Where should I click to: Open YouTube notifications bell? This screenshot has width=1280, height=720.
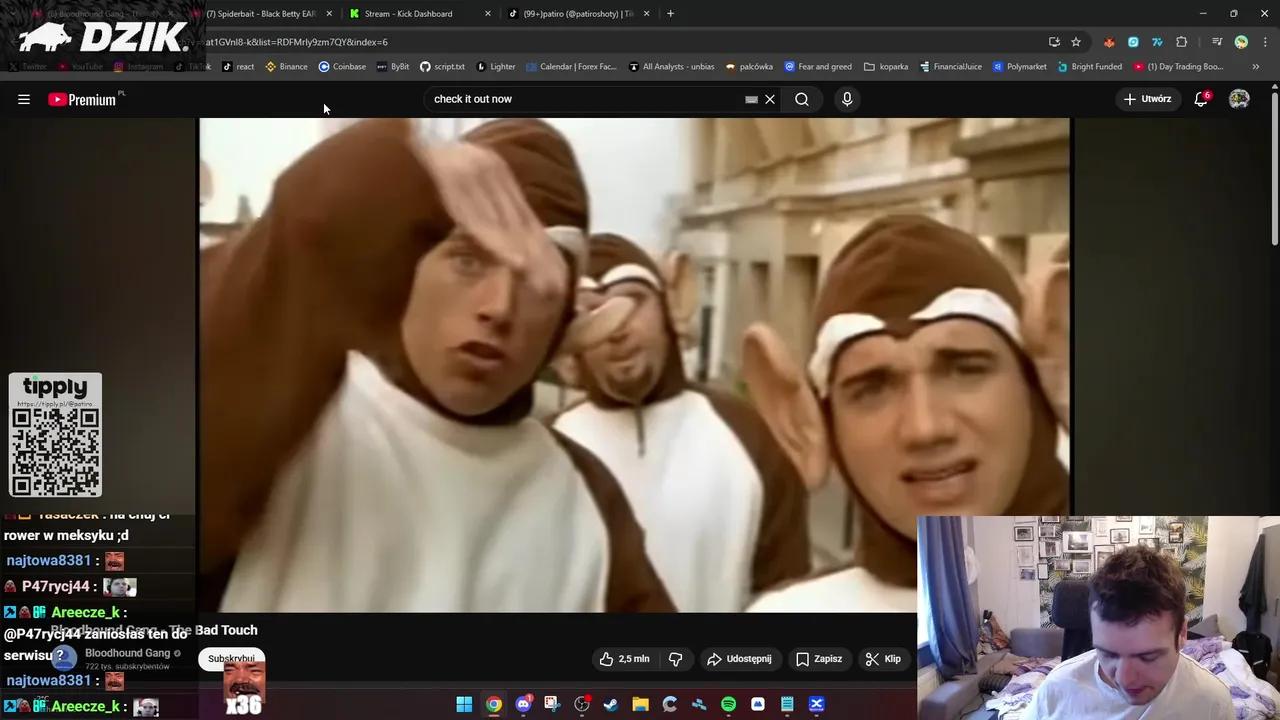coord(1201,99)
